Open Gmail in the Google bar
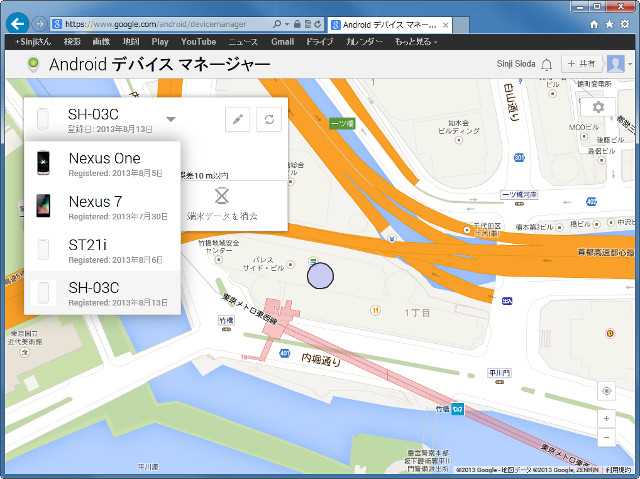The height and width of the screenshot is (479, 640). [282, 42]
